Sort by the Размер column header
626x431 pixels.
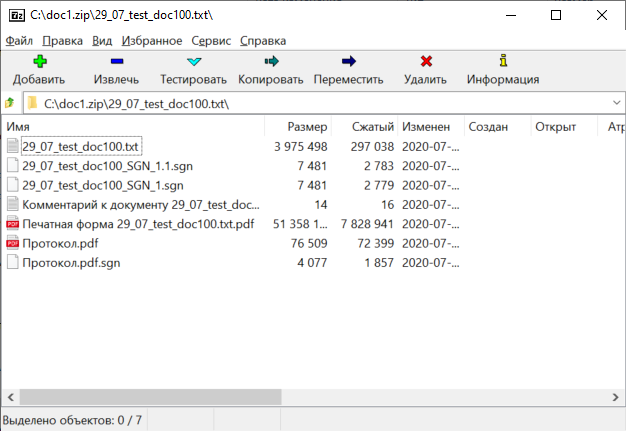298,127
